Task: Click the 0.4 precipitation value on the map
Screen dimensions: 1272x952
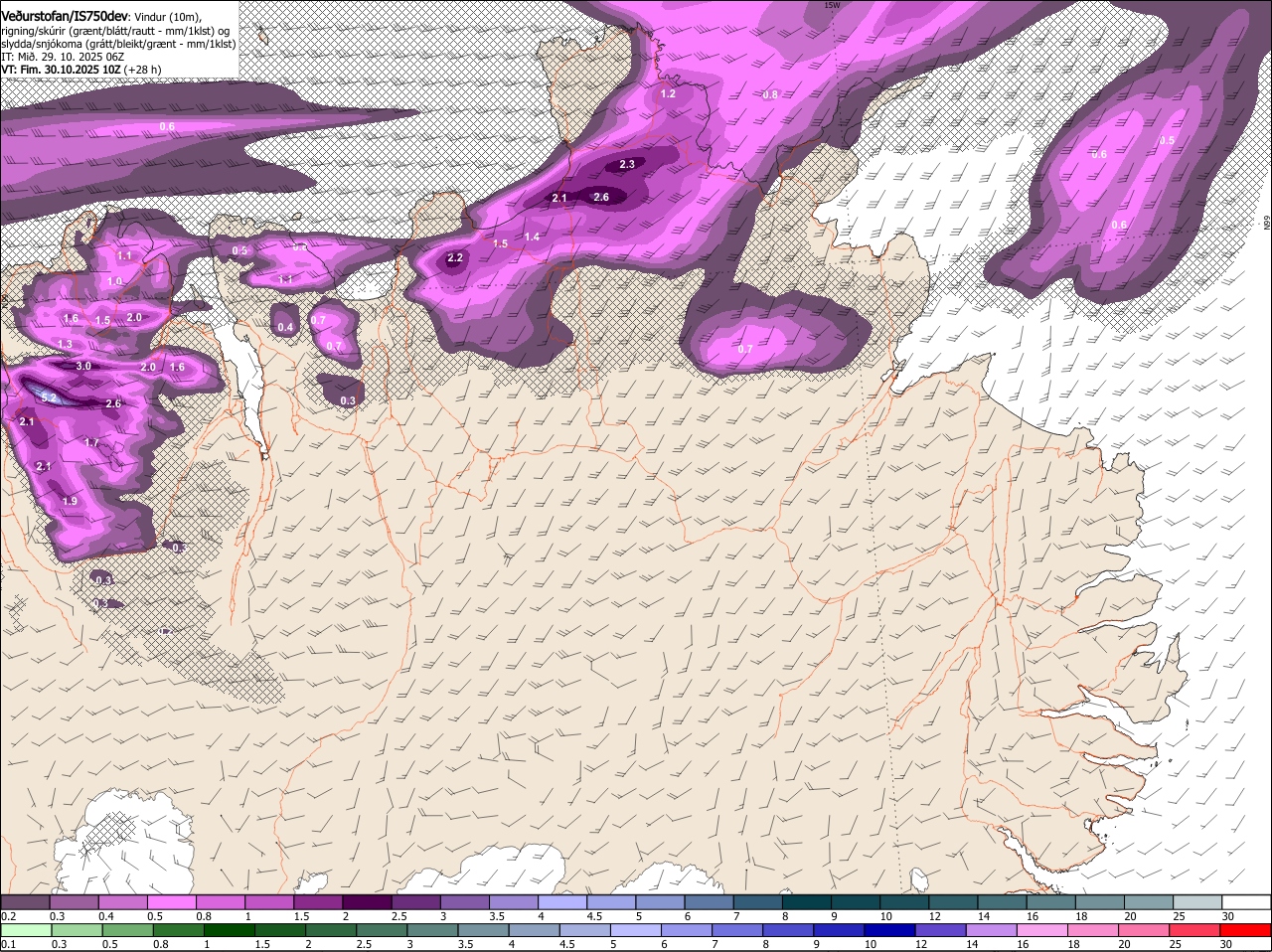Action: (285, 327)
